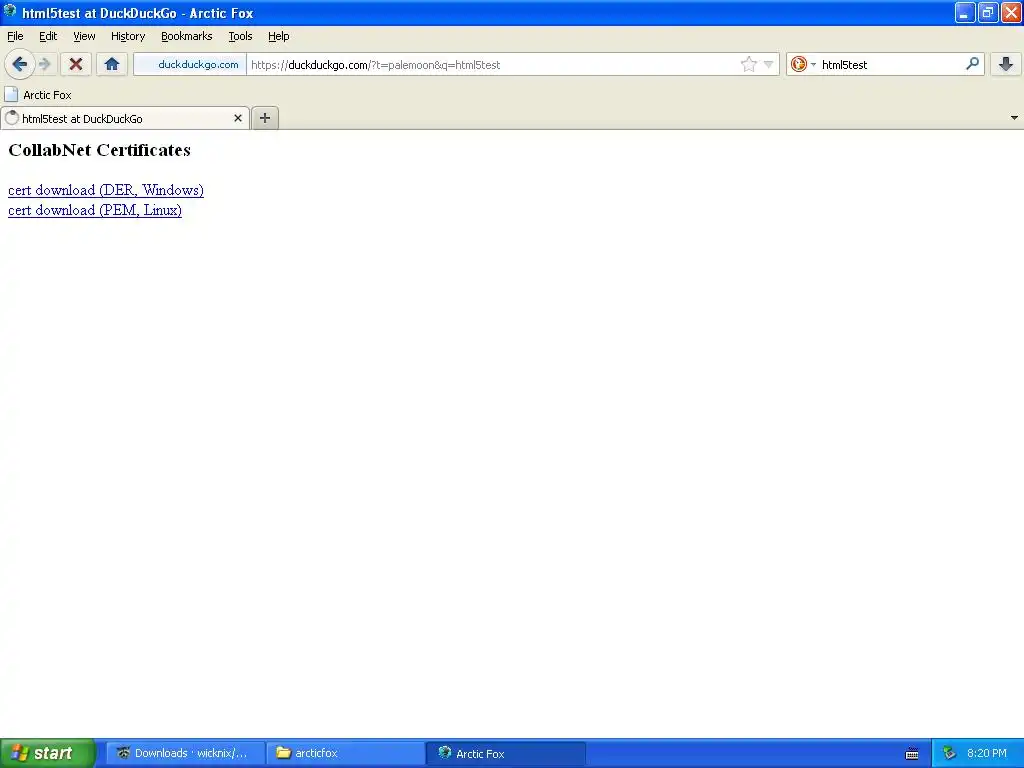Open the Help menu
Screen dimensions: 1024x768
click(x=279, y=36)
